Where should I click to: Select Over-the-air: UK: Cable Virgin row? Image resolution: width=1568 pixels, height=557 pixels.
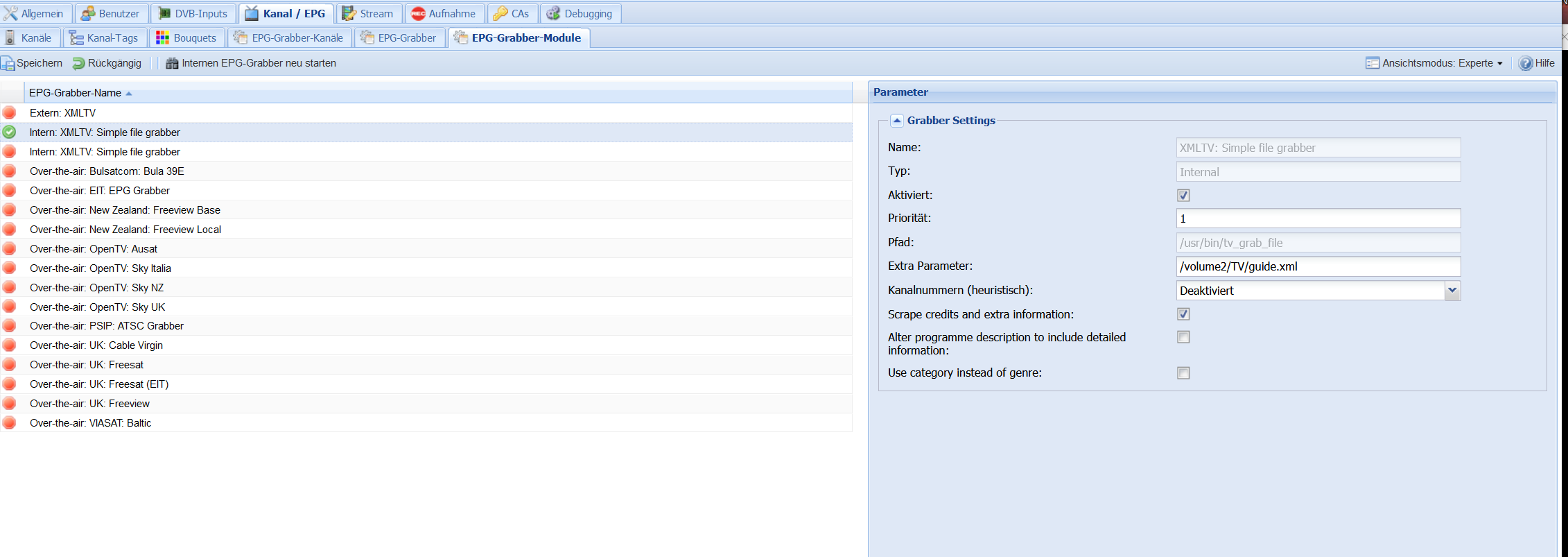click(x=426, y=345)
